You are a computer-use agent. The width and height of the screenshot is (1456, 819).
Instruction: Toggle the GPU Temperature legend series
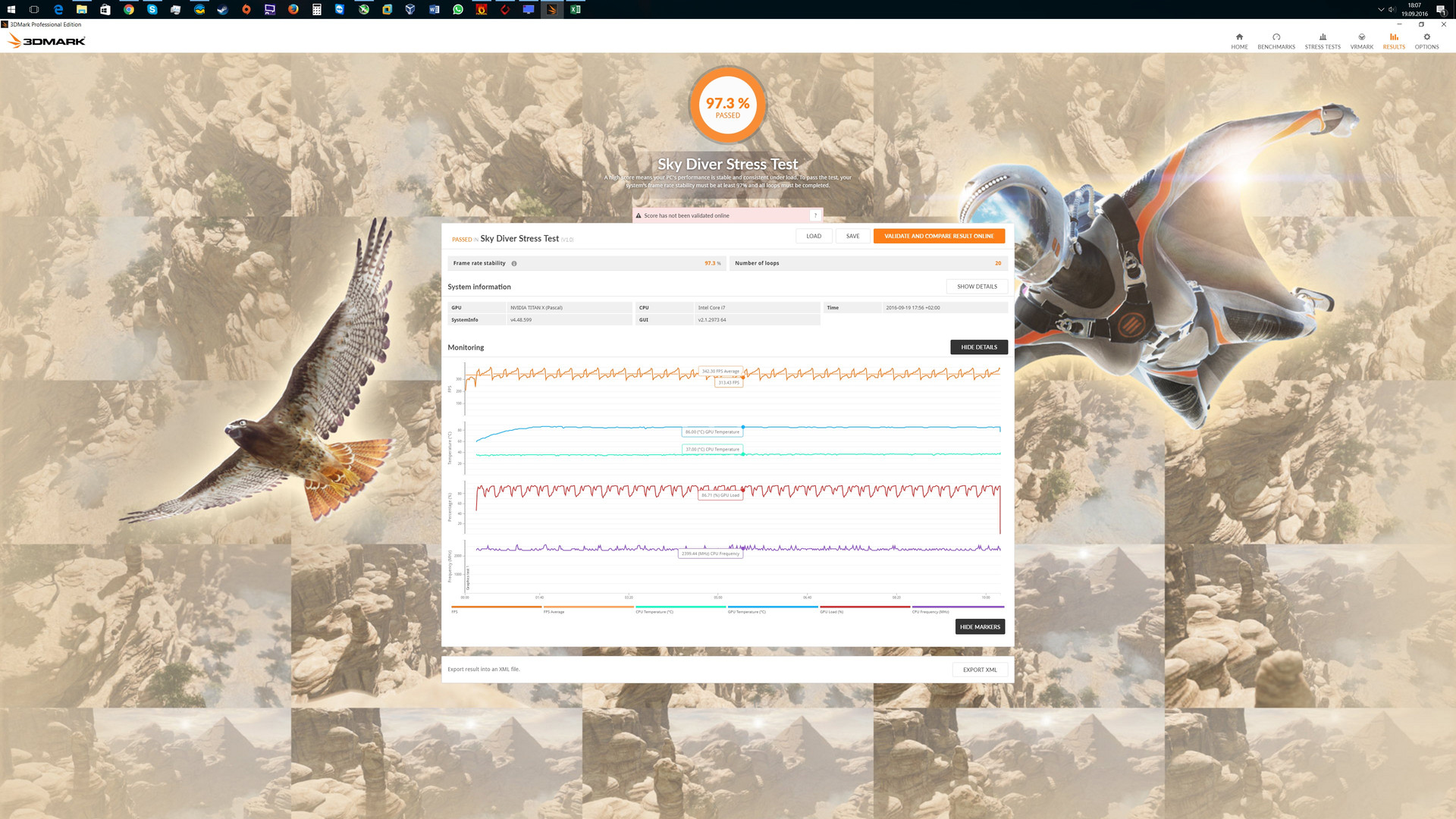[x=773, y=609]
